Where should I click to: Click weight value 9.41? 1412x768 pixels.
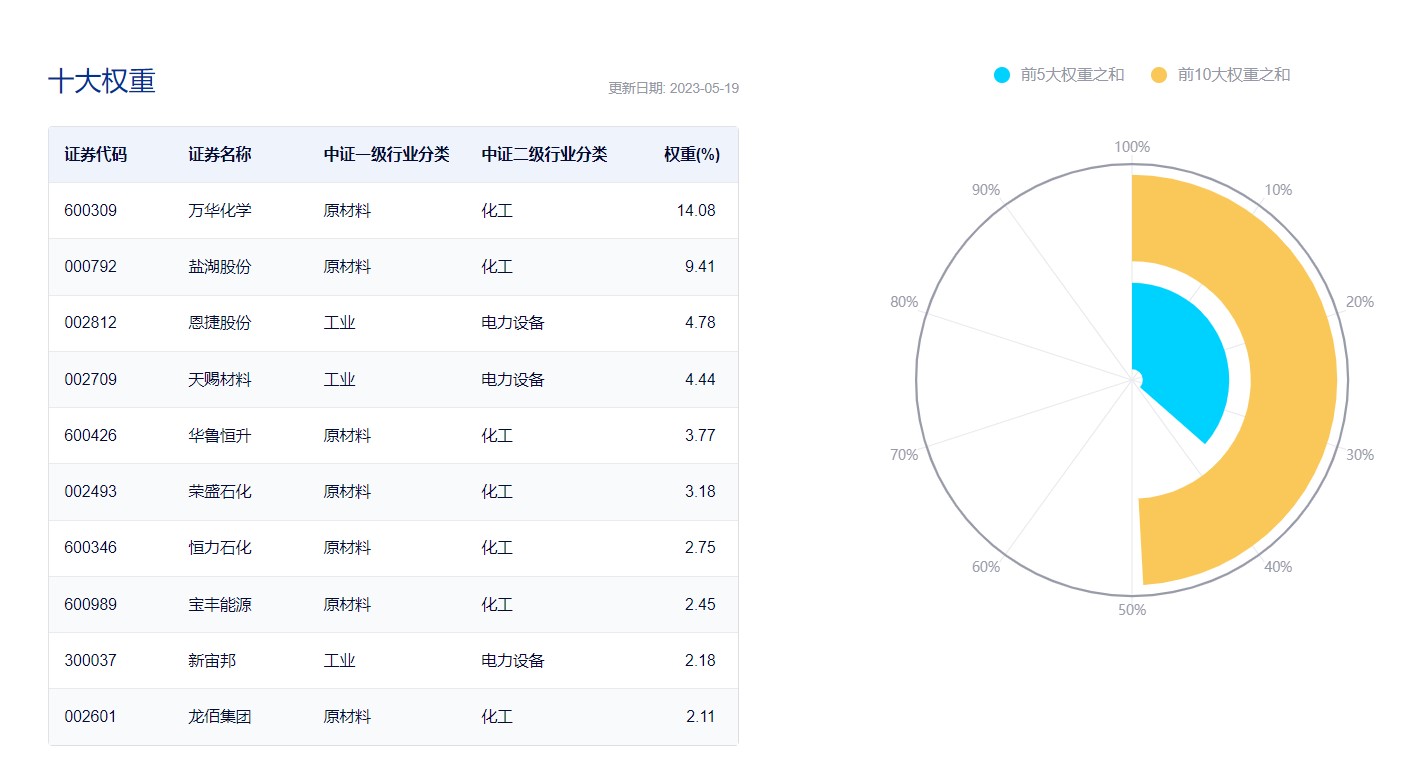pos(700,267)
